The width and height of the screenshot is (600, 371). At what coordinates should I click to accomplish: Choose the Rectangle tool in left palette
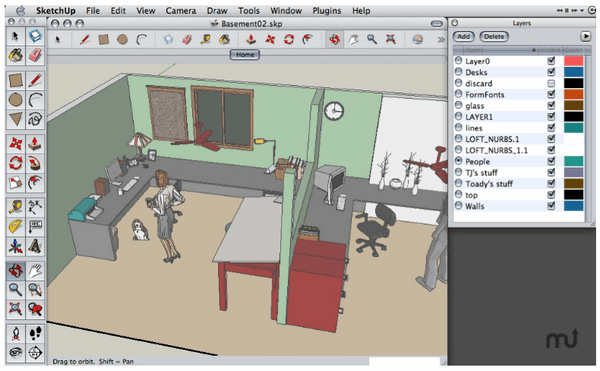click(x=16, y=81)
